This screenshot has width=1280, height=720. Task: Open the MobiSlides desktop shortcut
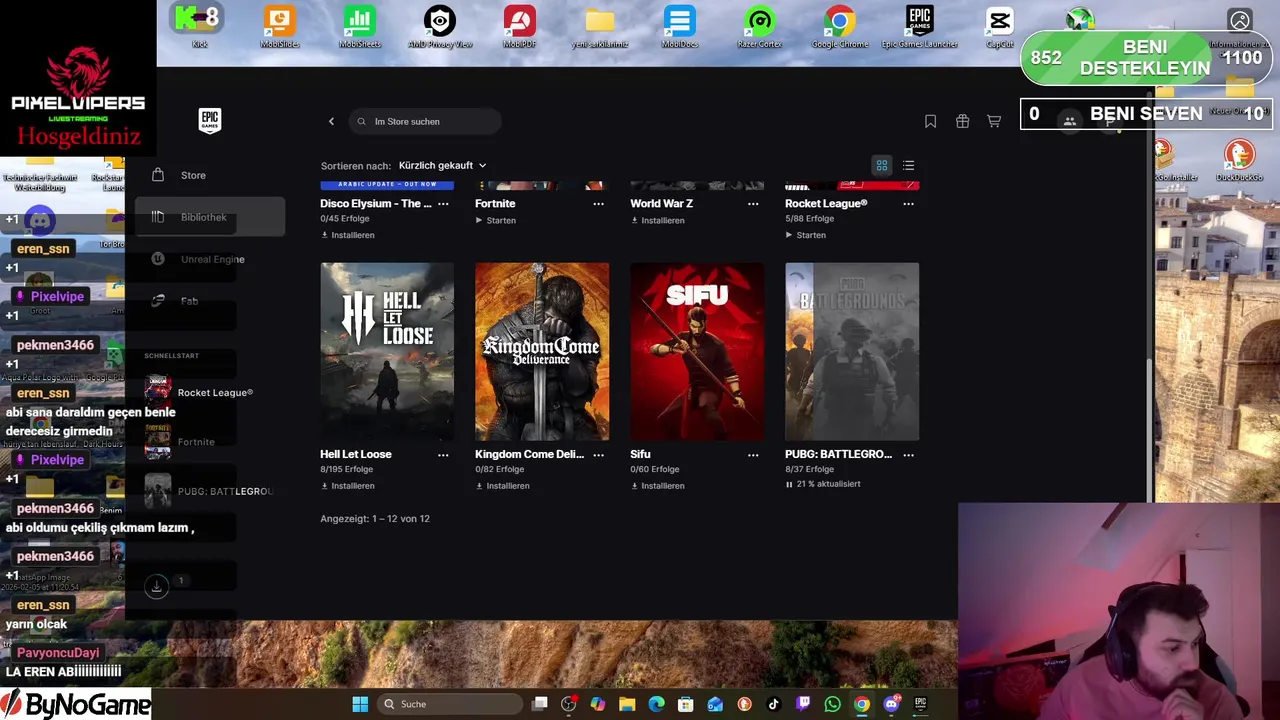click(x=280, y=27)
